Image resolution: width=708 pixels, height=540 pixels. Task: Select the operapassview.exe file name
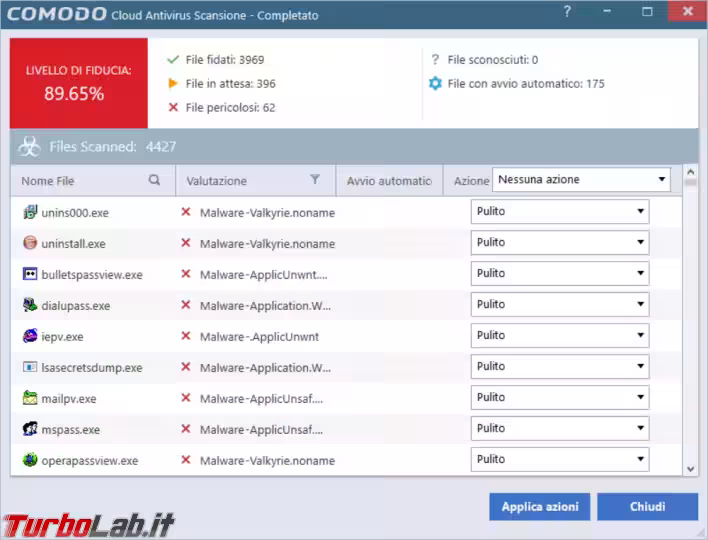pyautogui.click(x=90, y=461)
